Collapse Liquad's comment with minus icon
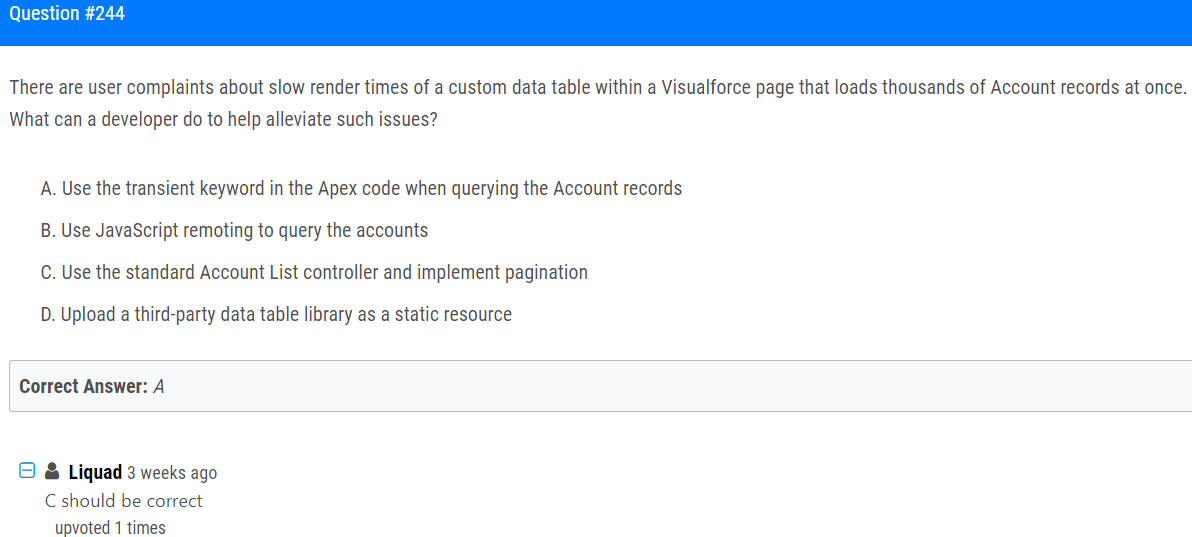The width and height of the screenshot is (1192, 537). (27, 472)
